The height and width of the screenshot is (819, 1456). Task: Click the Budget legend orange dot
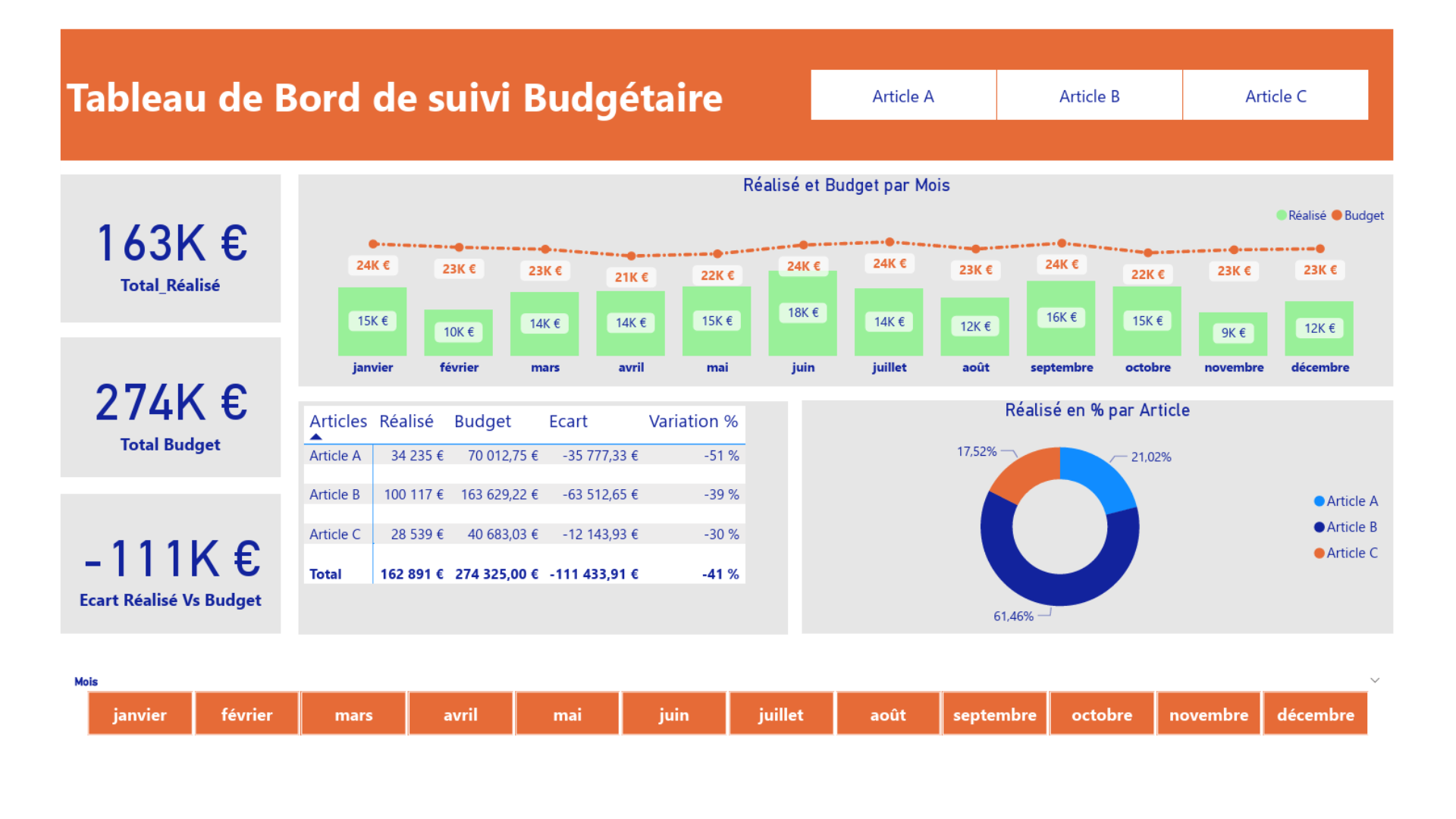[x=1337, y=215]
